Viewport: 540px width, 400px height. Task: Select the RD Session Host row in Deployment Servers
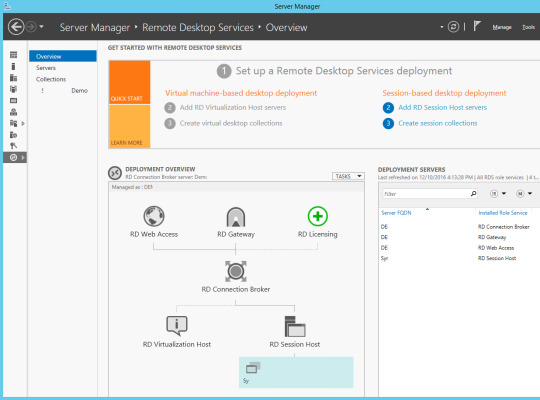(459, 258)
